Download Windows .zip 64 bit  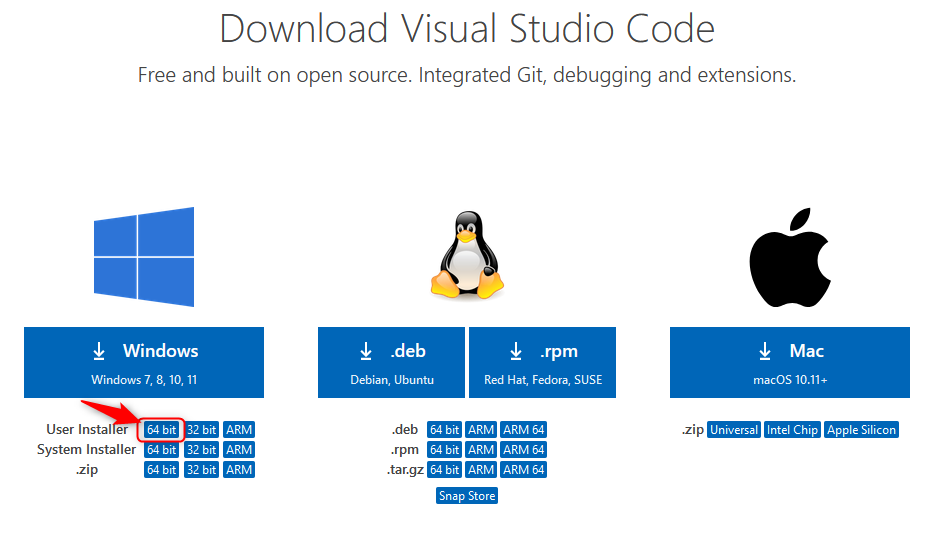[x=161, y=469]
